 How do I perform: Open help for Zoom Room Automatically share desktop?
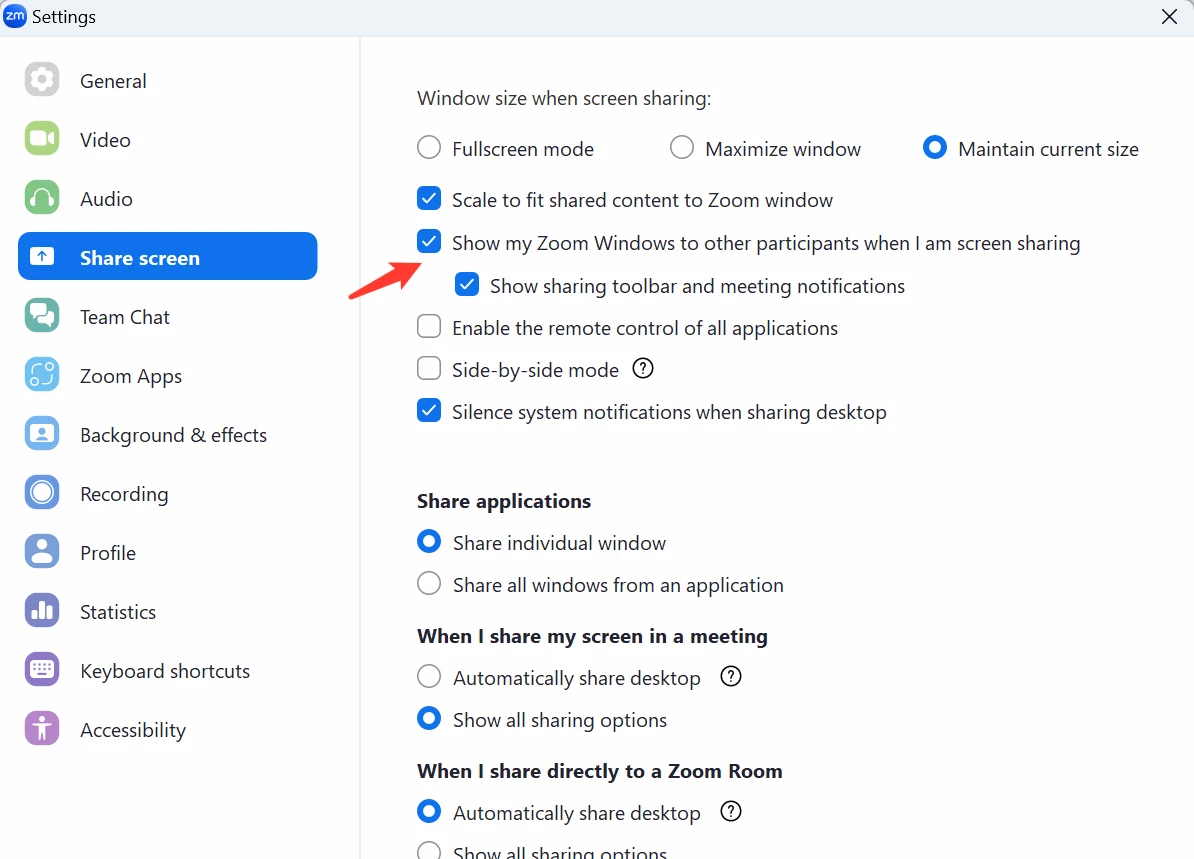[x=731, y=812]
